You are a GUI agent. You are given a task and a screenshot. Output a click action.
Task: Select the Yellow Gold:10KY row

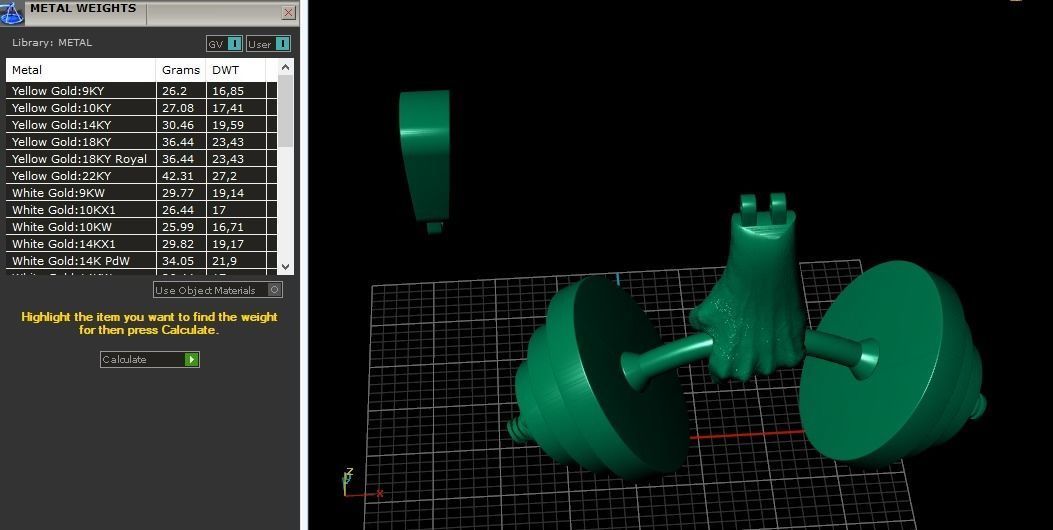point(141,107)
